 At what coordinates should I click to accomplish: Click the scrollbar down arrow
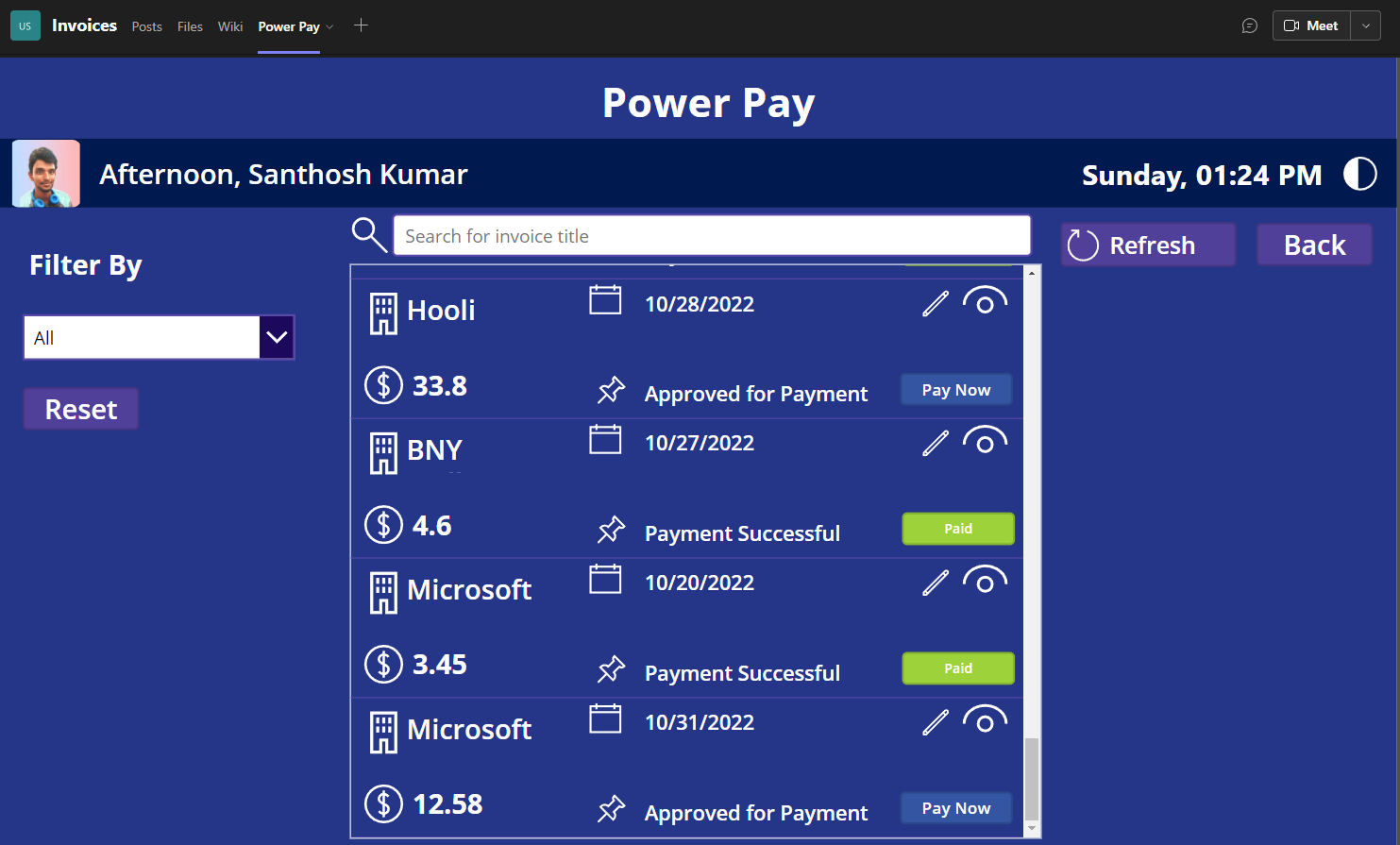(1032, 828)
